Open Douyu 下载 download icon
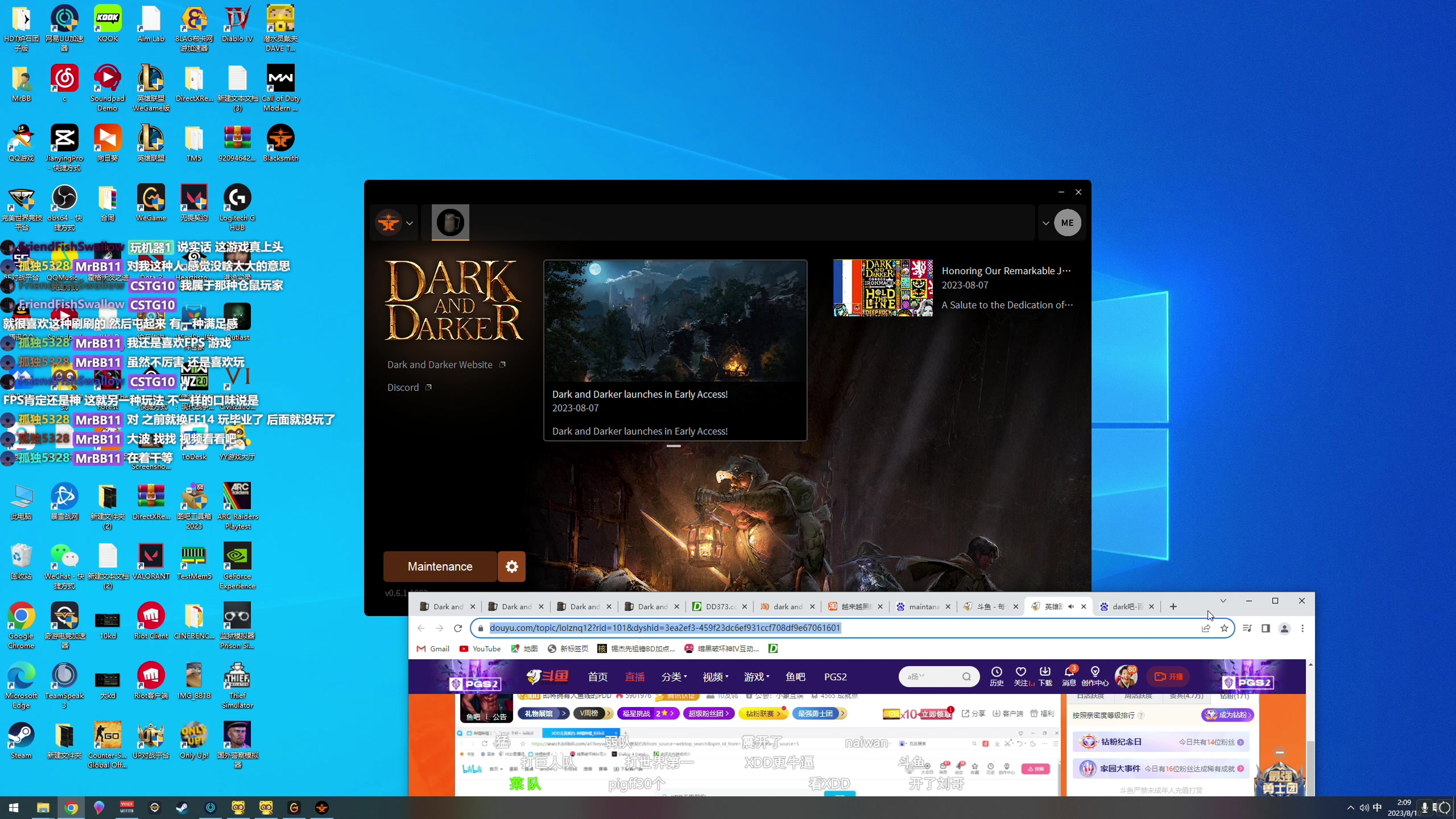The width and height of the screenshot is (1456, 819). point(1045,676)
